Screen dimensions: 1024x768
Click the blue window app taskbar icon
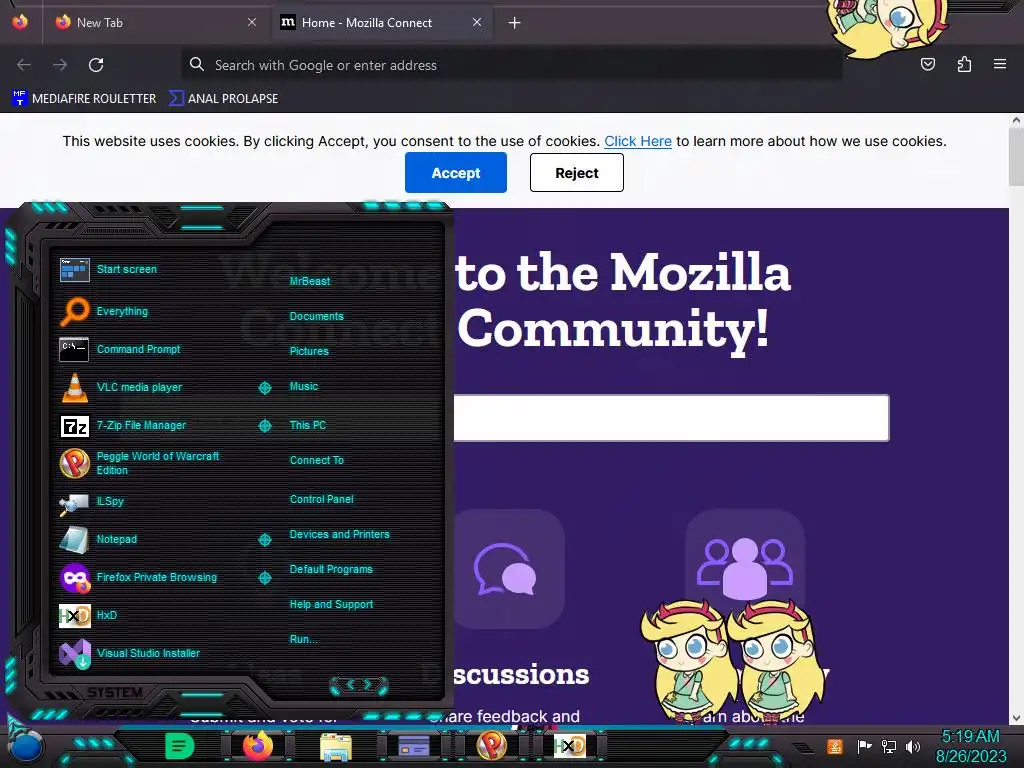(413, 746)
